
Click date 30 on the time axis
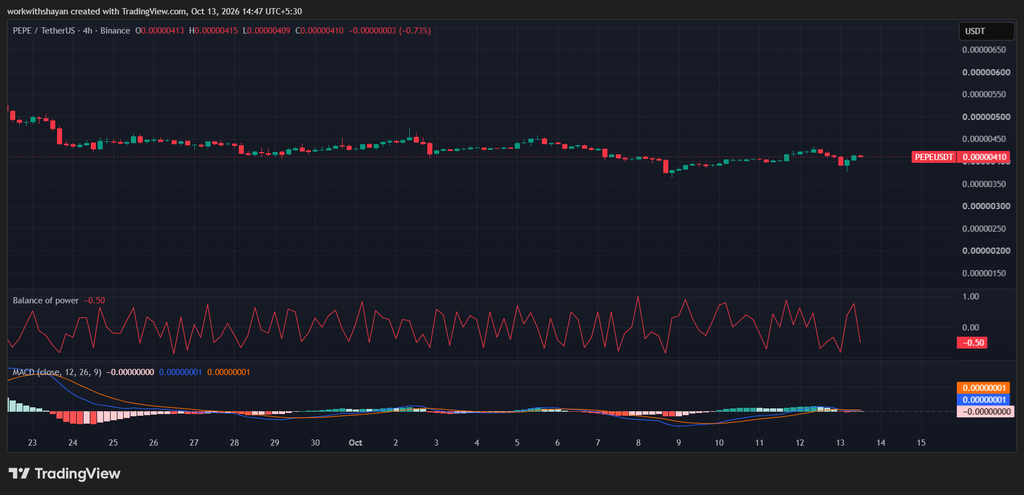315,443
